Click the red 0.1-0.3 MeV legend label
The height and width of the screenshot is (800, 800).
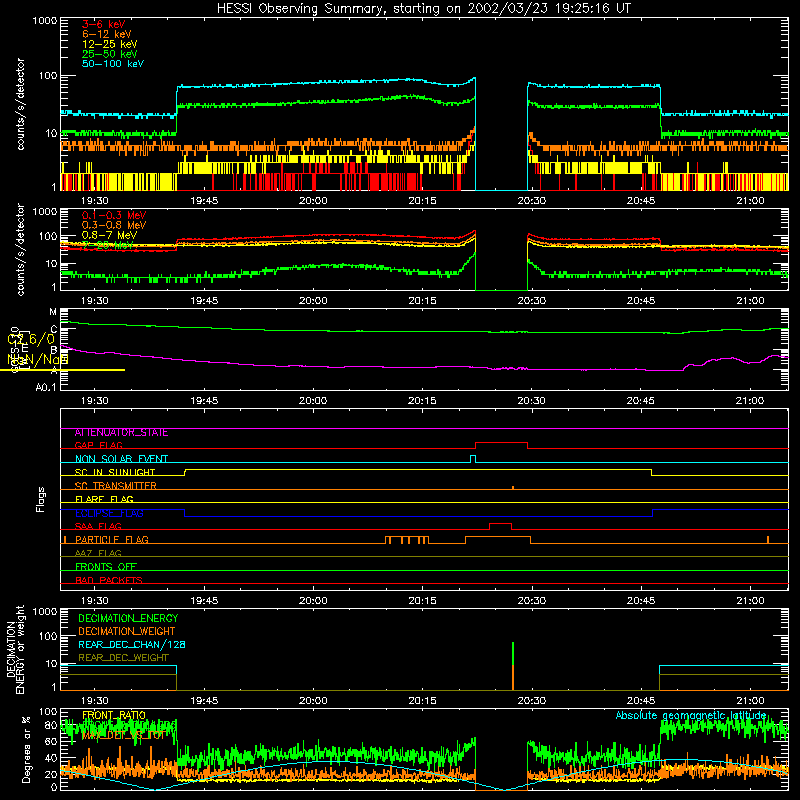114,215
